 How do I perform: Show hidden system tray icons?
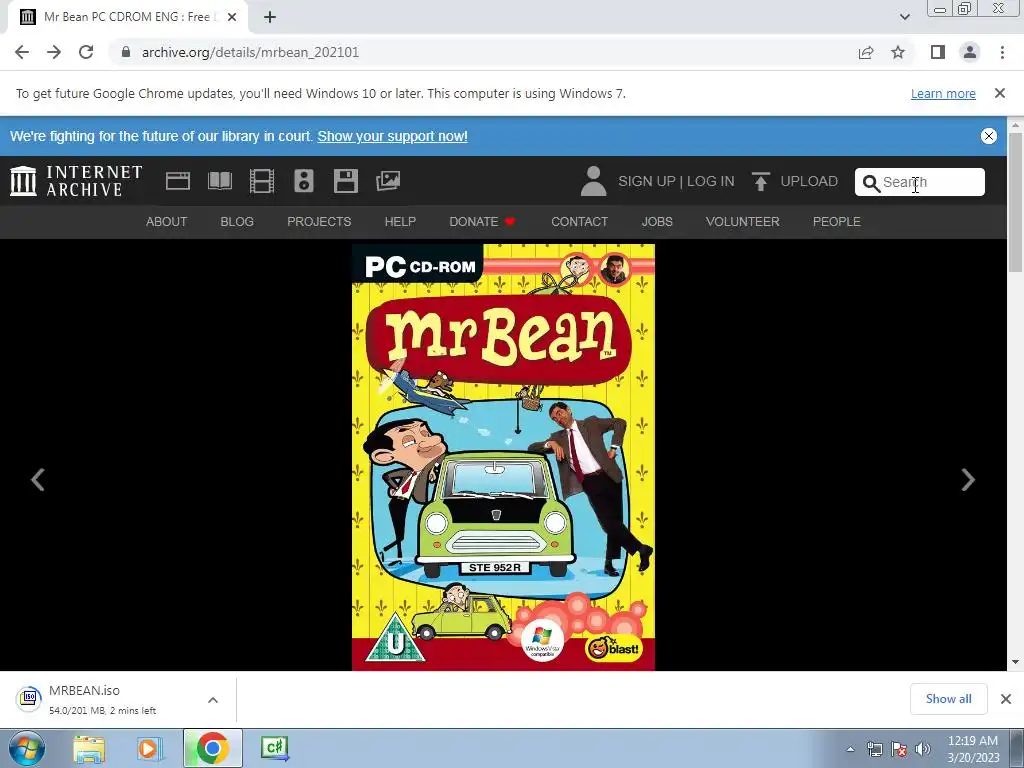pos(850,749)
